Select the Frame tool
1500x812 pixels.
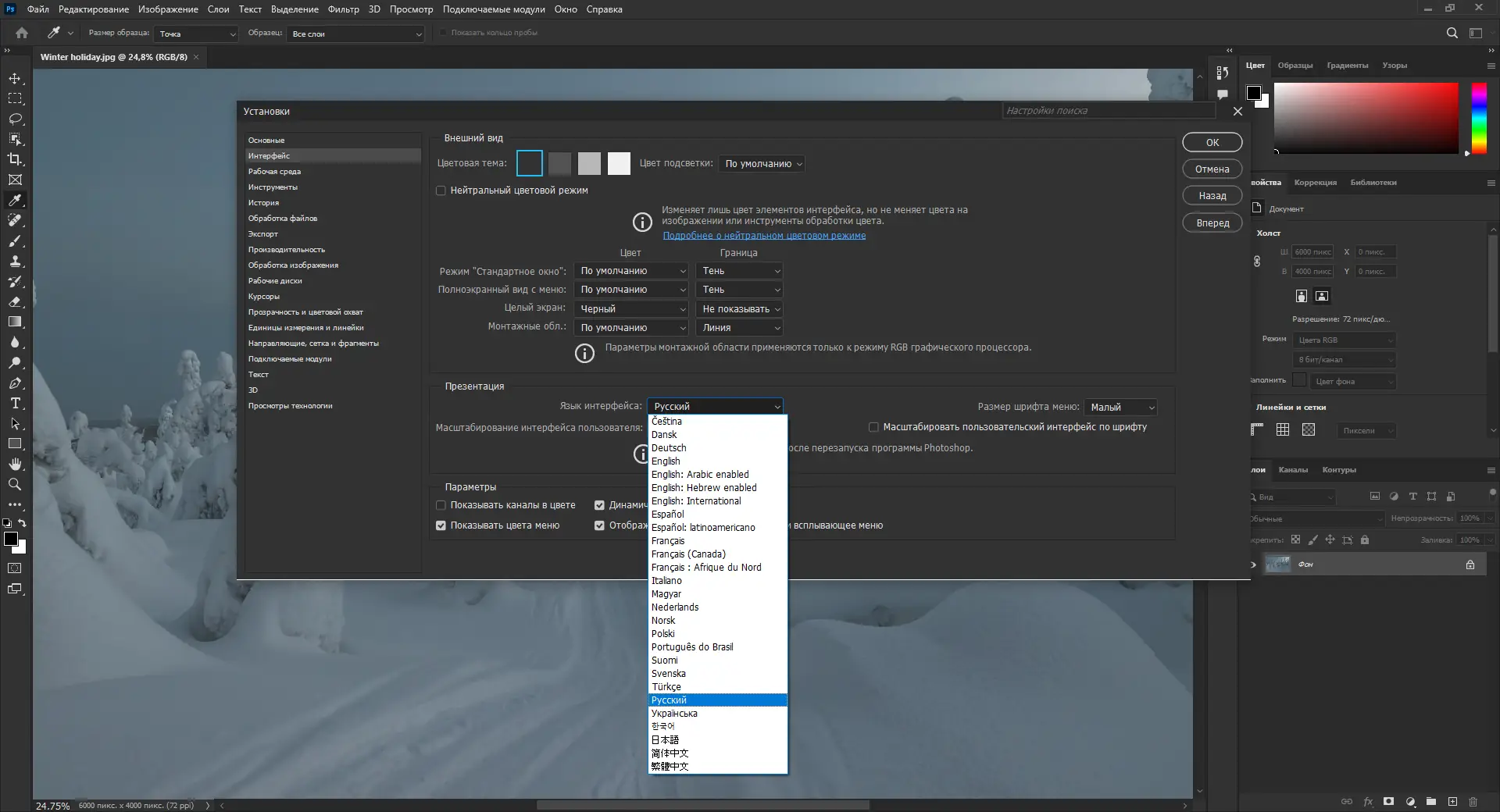[15, 180]
